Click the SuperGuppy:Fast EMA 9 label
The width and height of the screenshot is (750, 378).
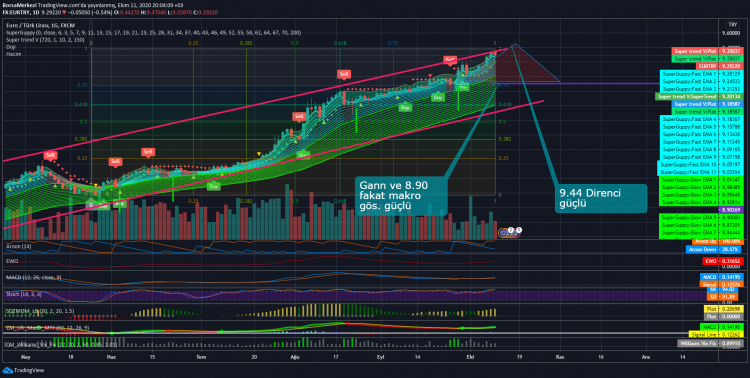click(701, 157)
